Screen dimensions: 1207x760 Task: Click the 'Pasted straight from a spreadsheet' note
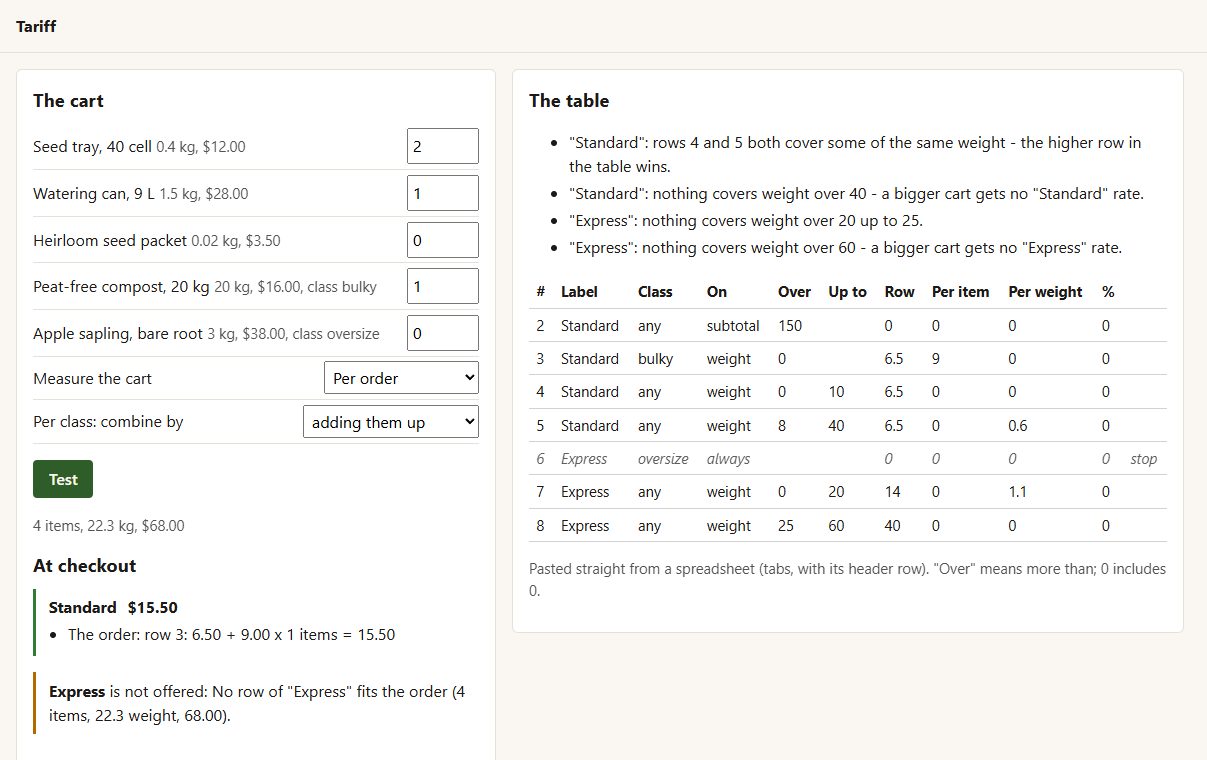coord(847,580)
